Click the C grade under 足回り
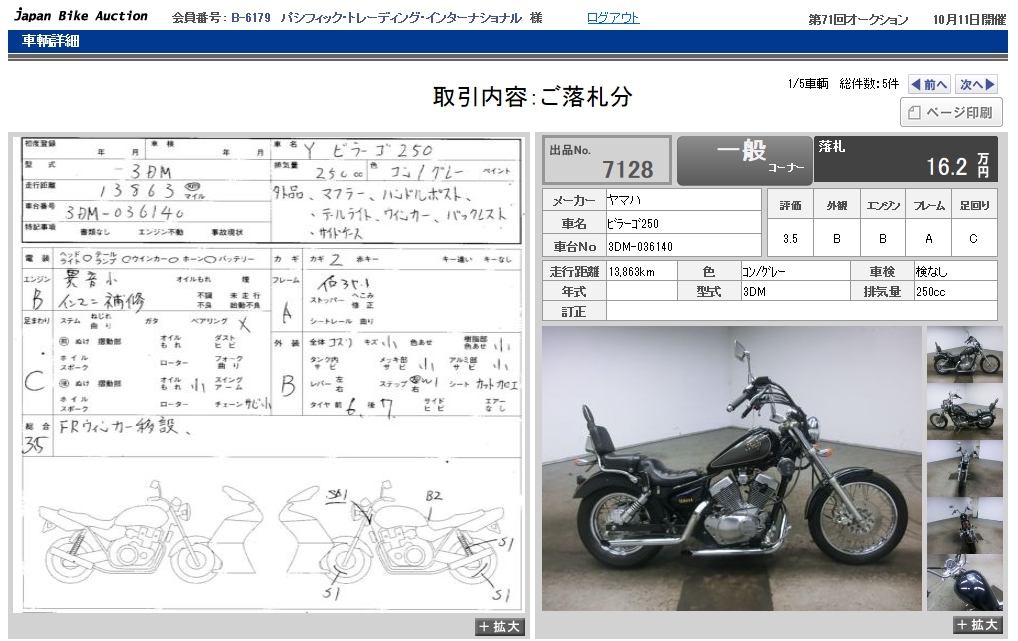The width and height of the screenshot is (1018, 641). (x=973, y=238)
